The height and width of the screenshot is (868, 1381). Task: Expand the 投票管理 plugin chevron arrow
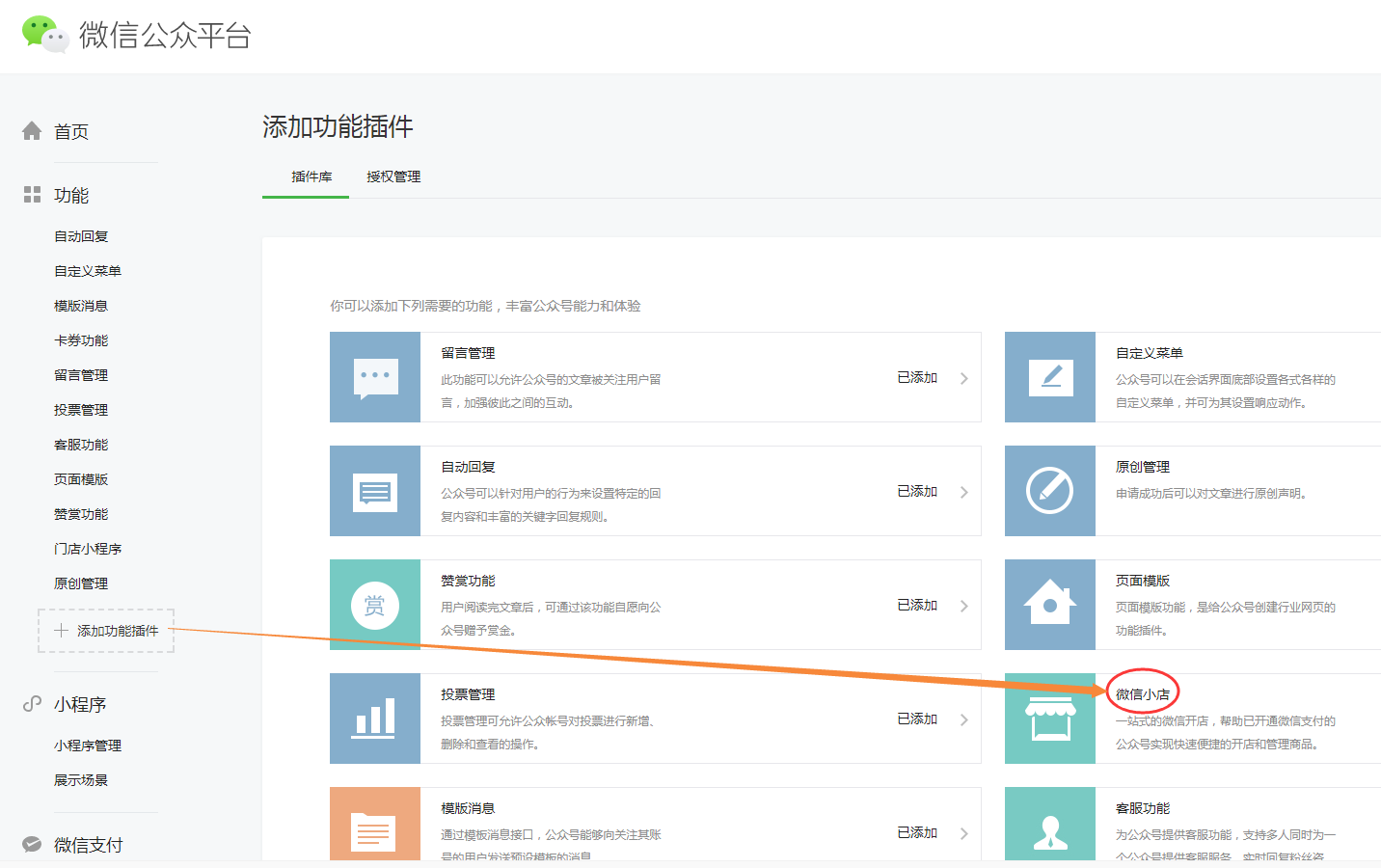click(x=963, y=719)
